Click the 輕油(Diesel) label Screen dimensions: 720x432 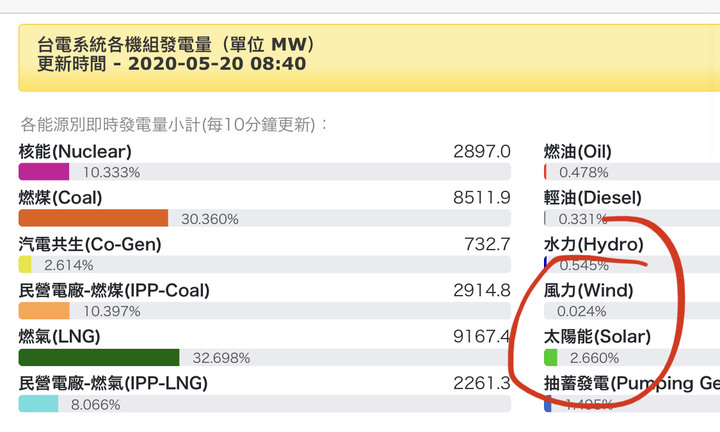tap(593, 198)
